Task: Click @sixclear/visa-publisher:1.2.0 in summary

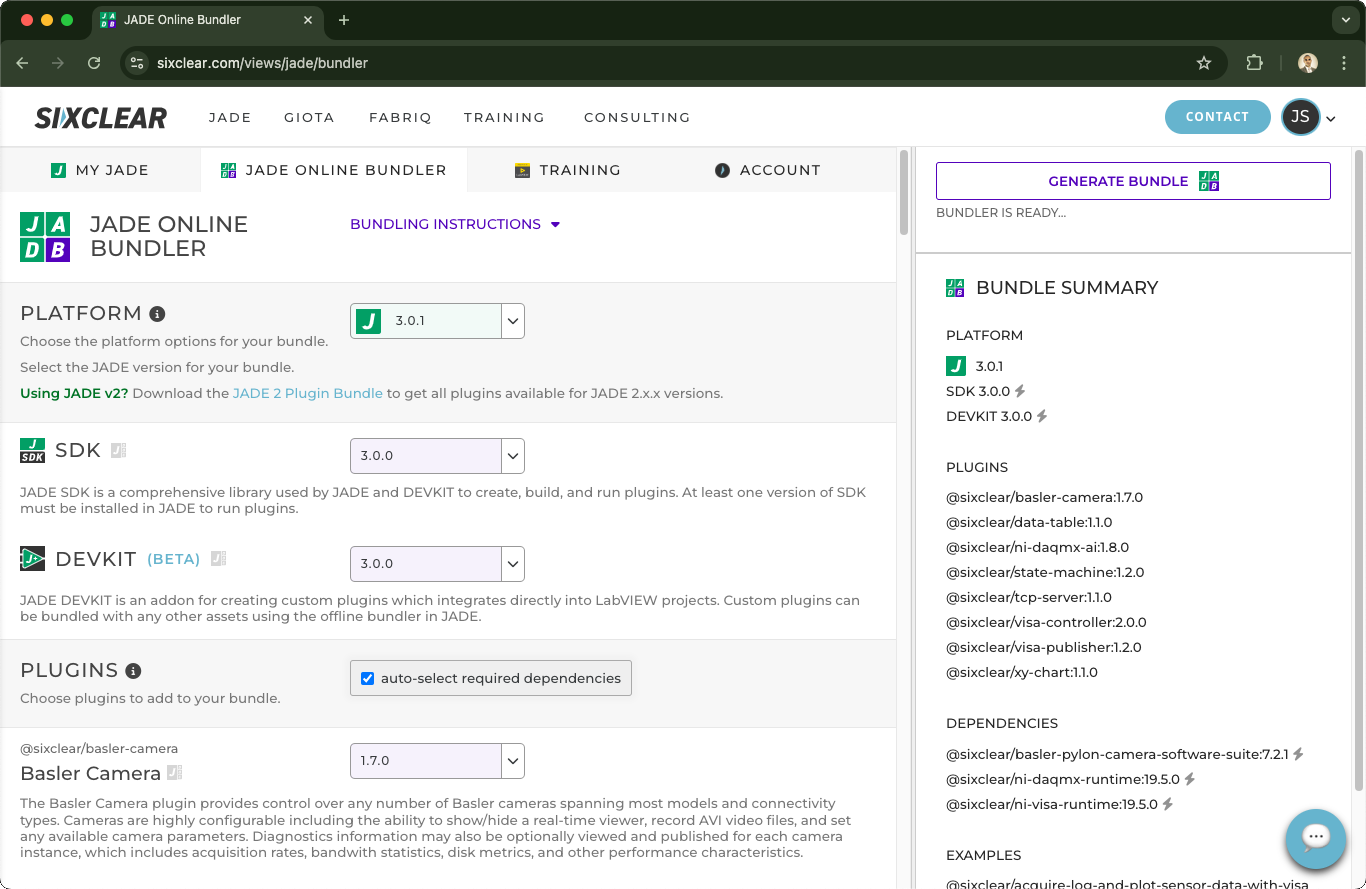Action: (1043, 647)
